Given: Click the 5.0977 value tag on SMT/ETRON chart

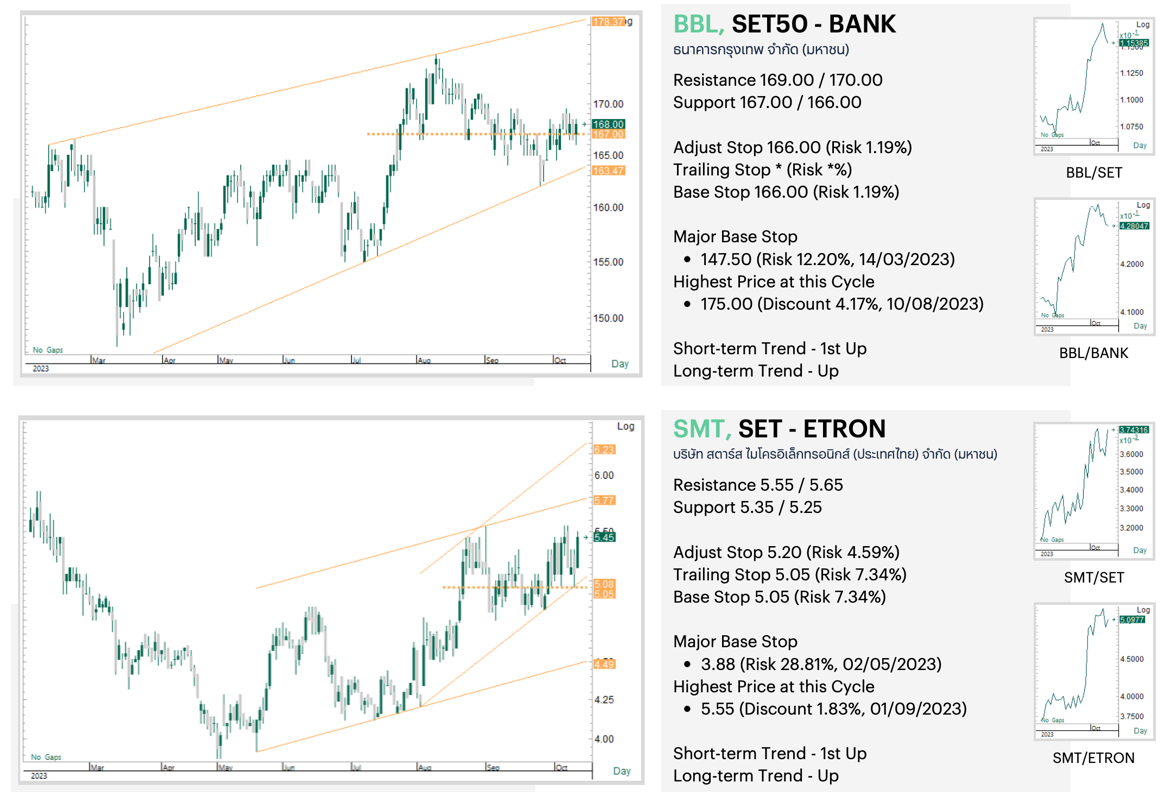Looking at the screenshot, I should pos(1131,619).
